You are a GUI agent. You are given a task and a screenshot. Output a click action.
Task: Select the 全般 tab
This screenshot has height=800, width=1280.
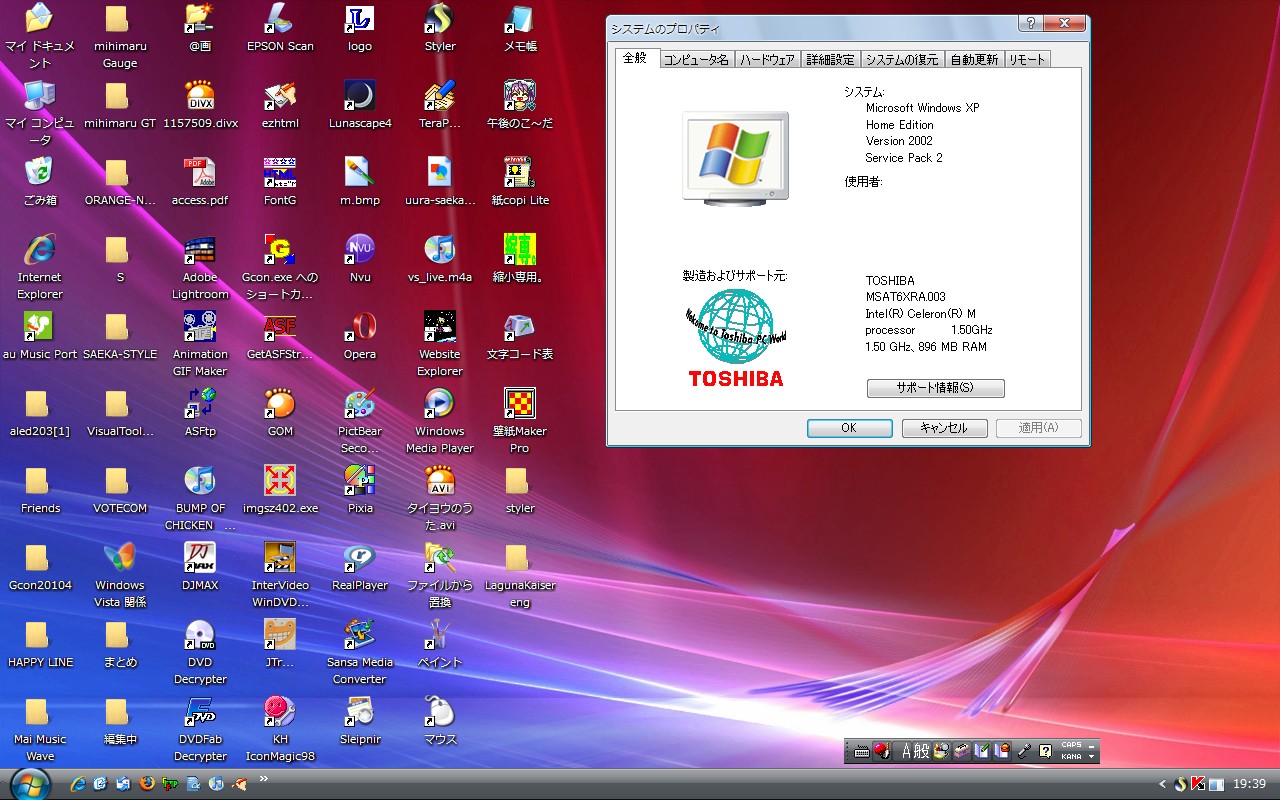point(636,58)
